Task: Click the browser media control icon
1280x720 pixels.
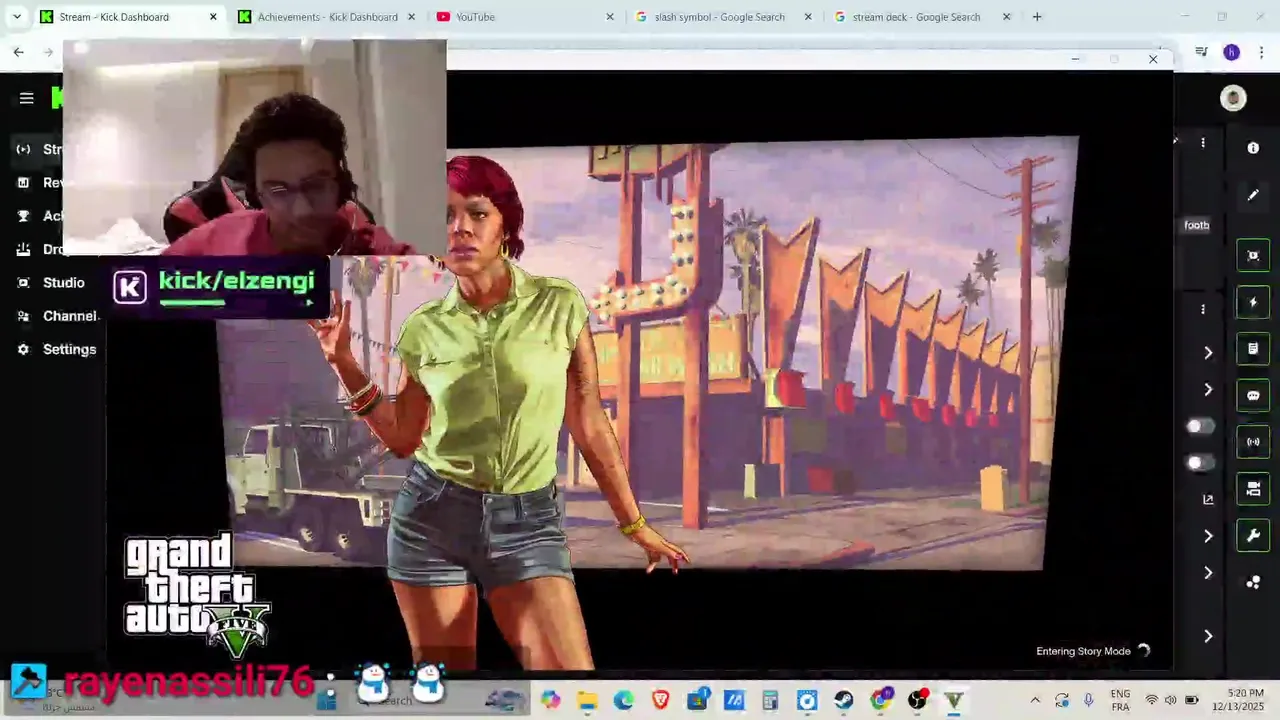Action: point(1202,52)
